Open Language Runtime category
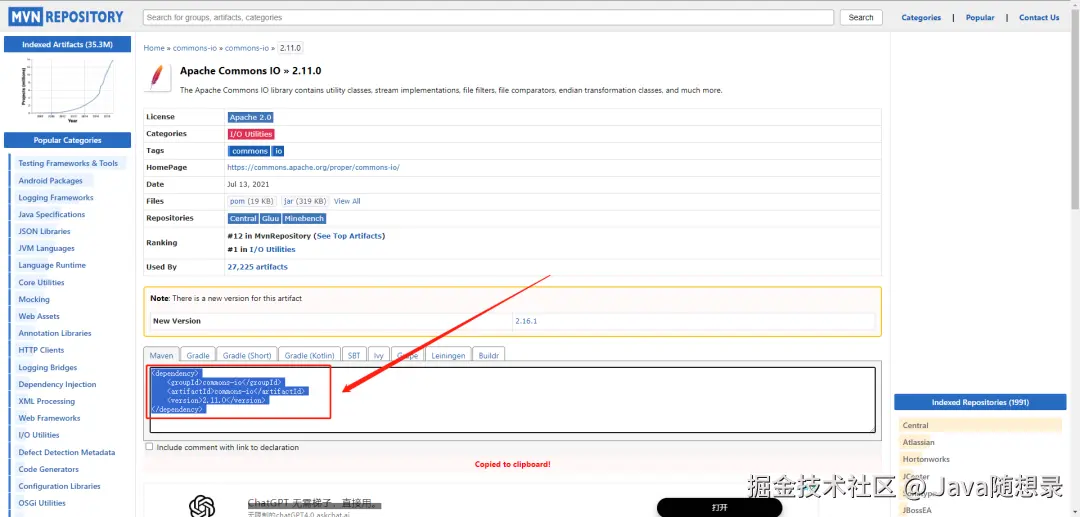 tap(52, 266)
